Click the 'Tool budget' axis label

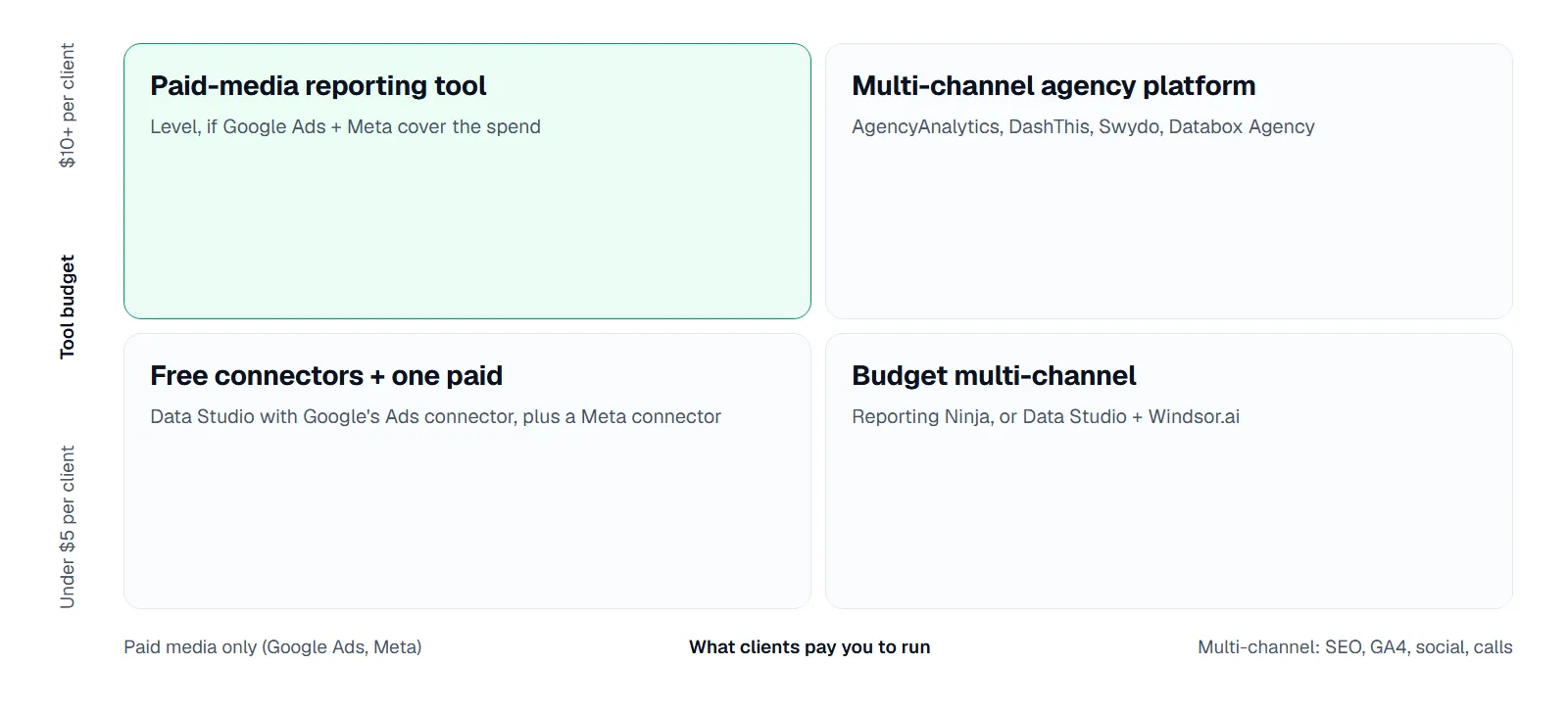click(67, 307)
